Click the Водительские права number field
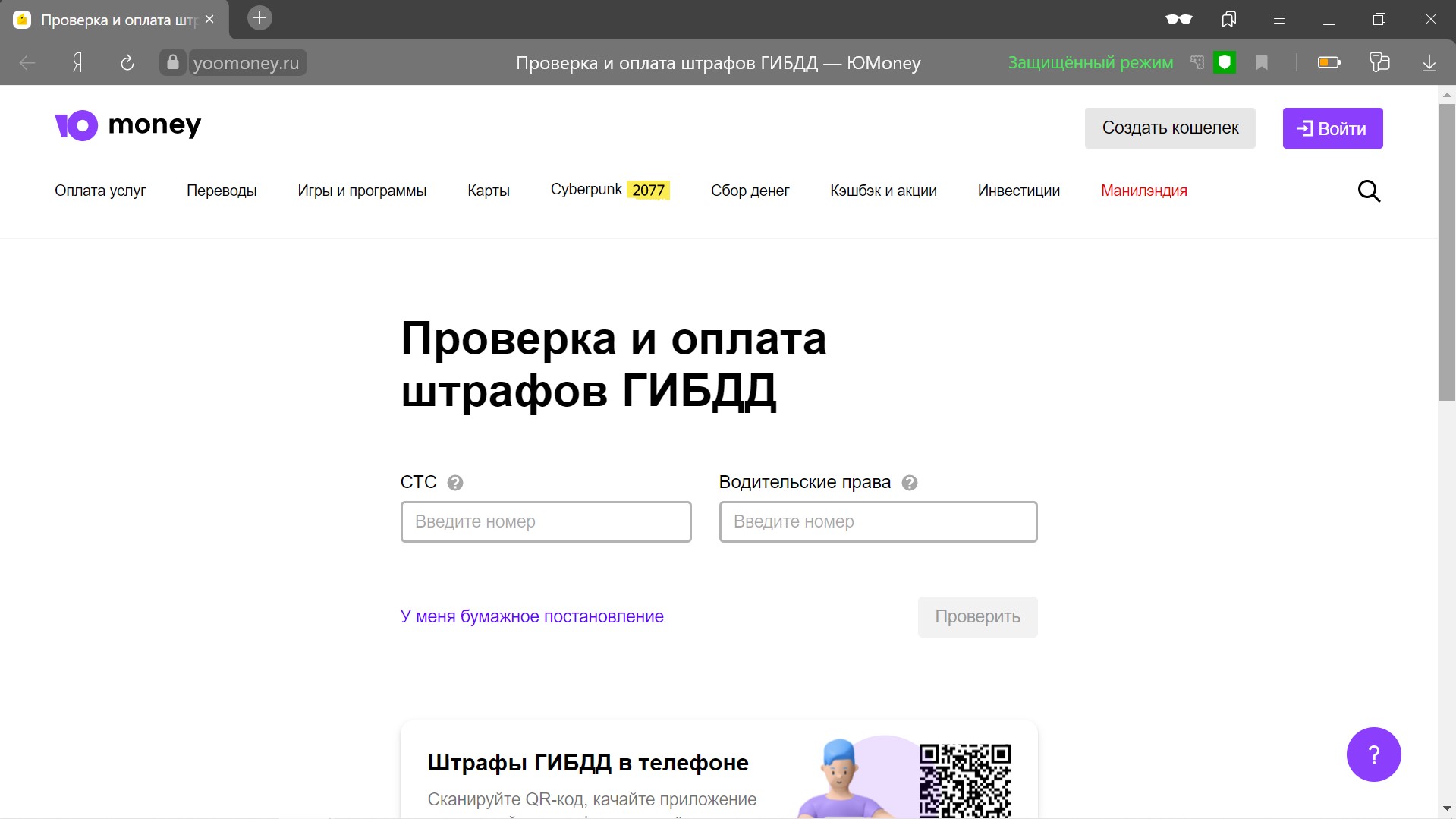 click(878, 521)
